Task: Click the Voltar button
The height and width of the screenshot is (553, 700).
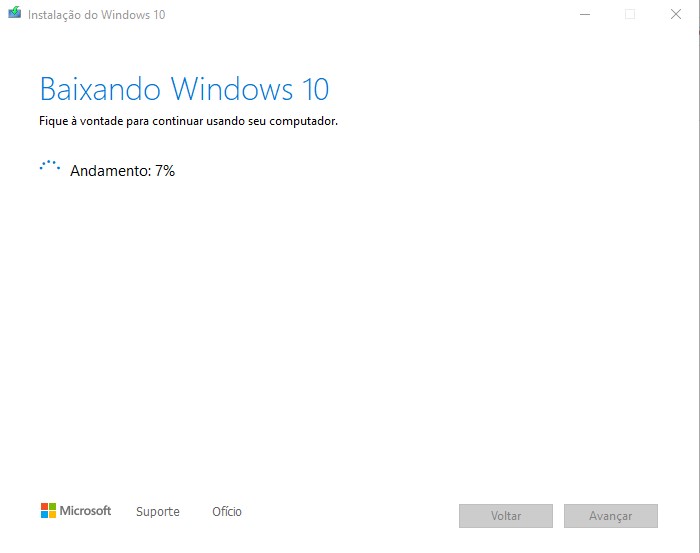Action: pos(506,516)
